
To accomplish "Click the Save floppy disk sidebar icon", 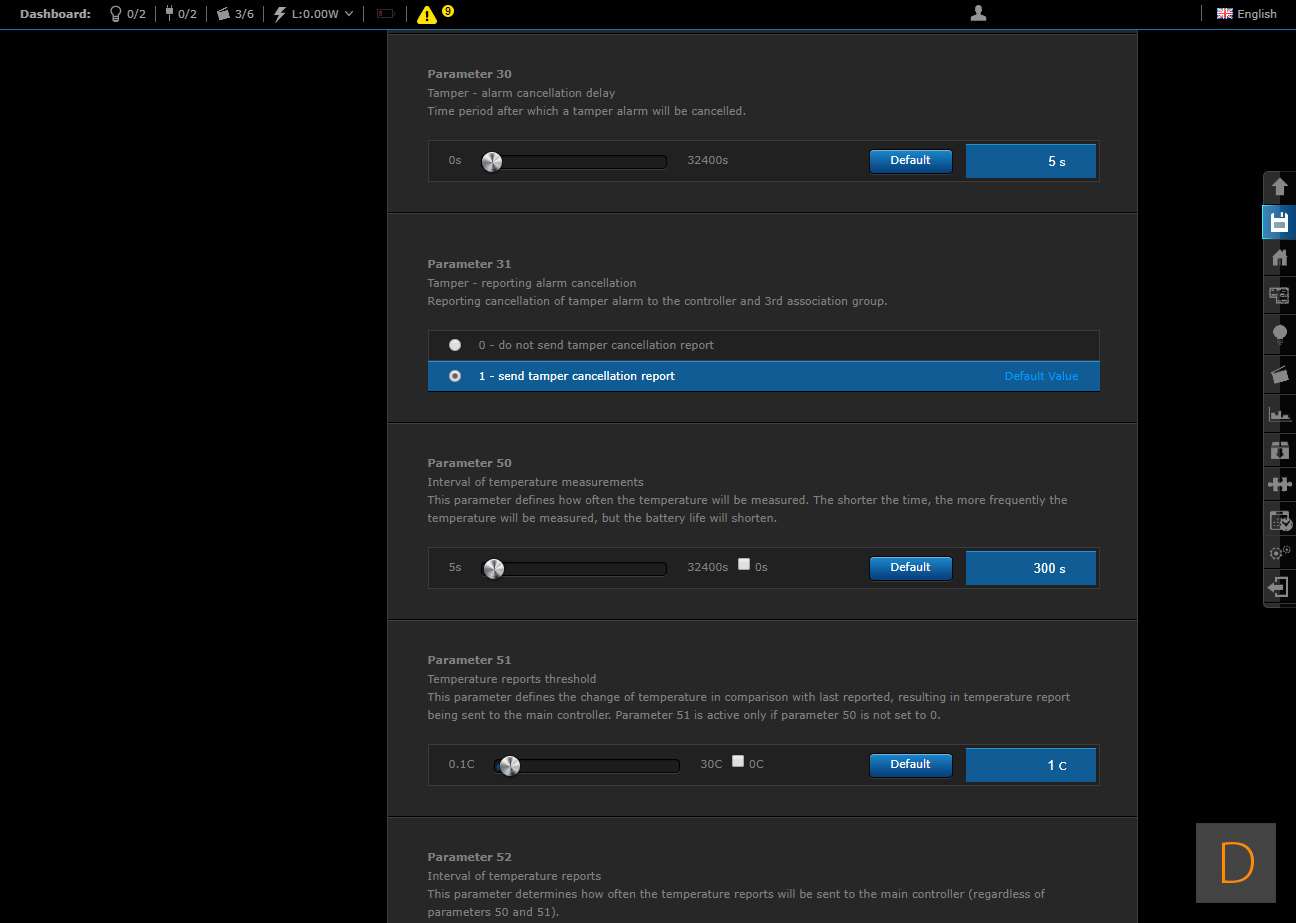I will point(1279,222).
